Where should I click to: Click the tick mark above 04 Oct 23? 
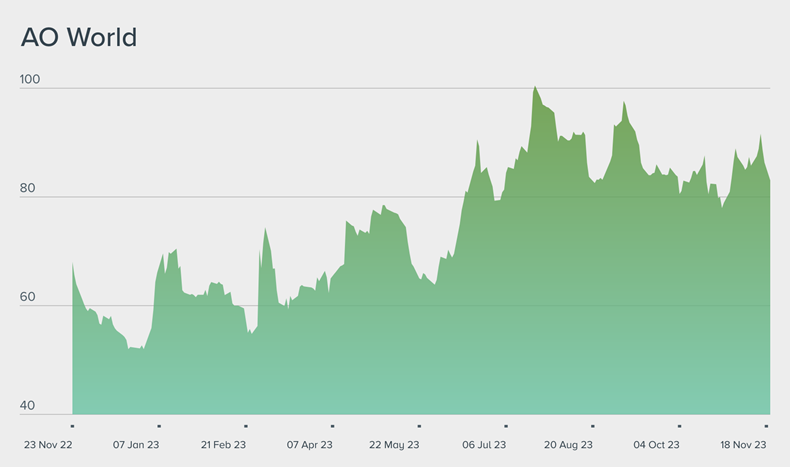coord(679,426)
